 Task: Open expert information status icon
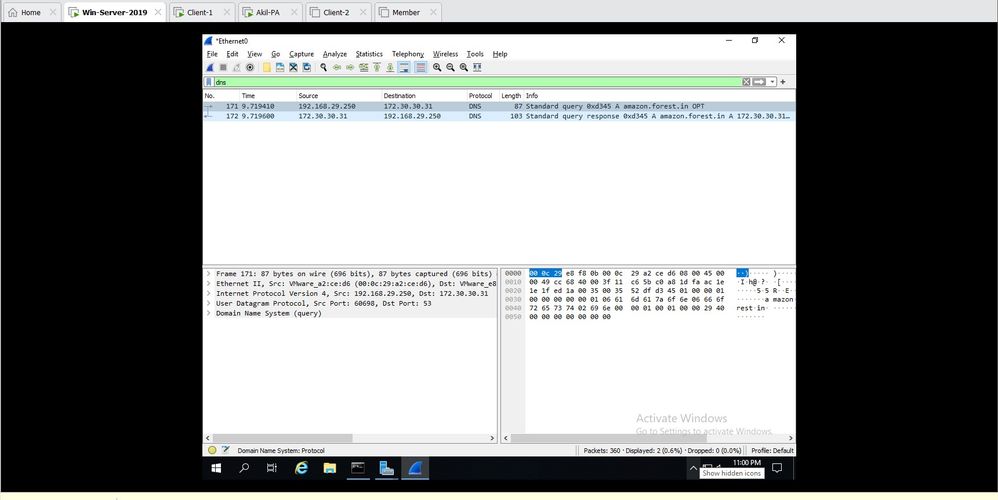(213, 450)
